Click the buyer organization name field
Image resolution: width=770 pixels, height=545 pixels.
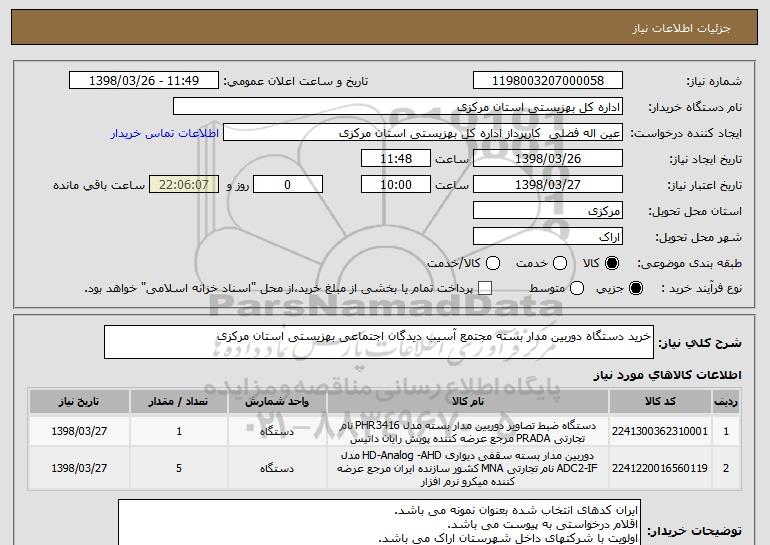pos(398,107)
